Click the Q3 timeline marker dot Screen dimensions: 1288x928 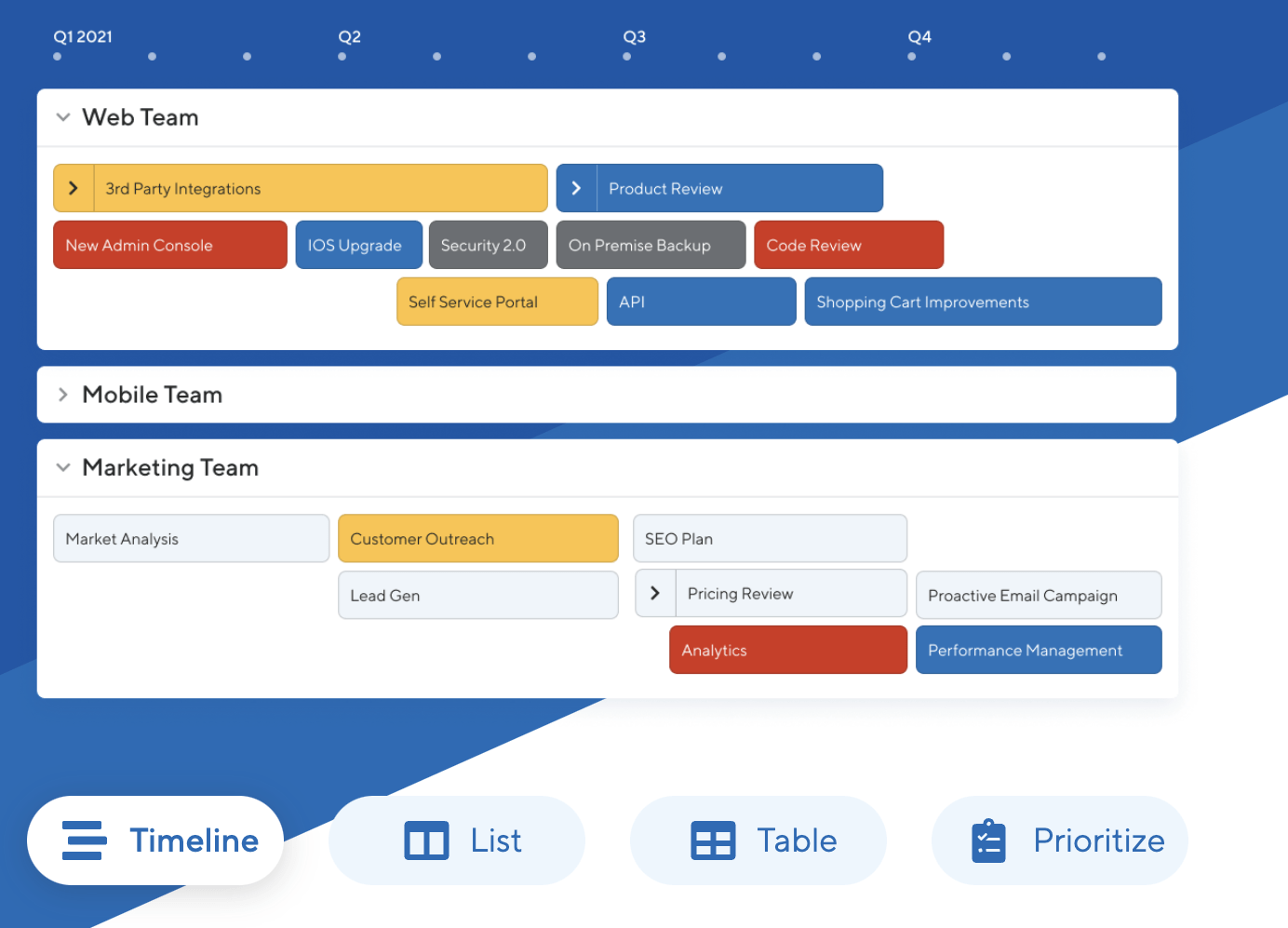pos(627,57)
